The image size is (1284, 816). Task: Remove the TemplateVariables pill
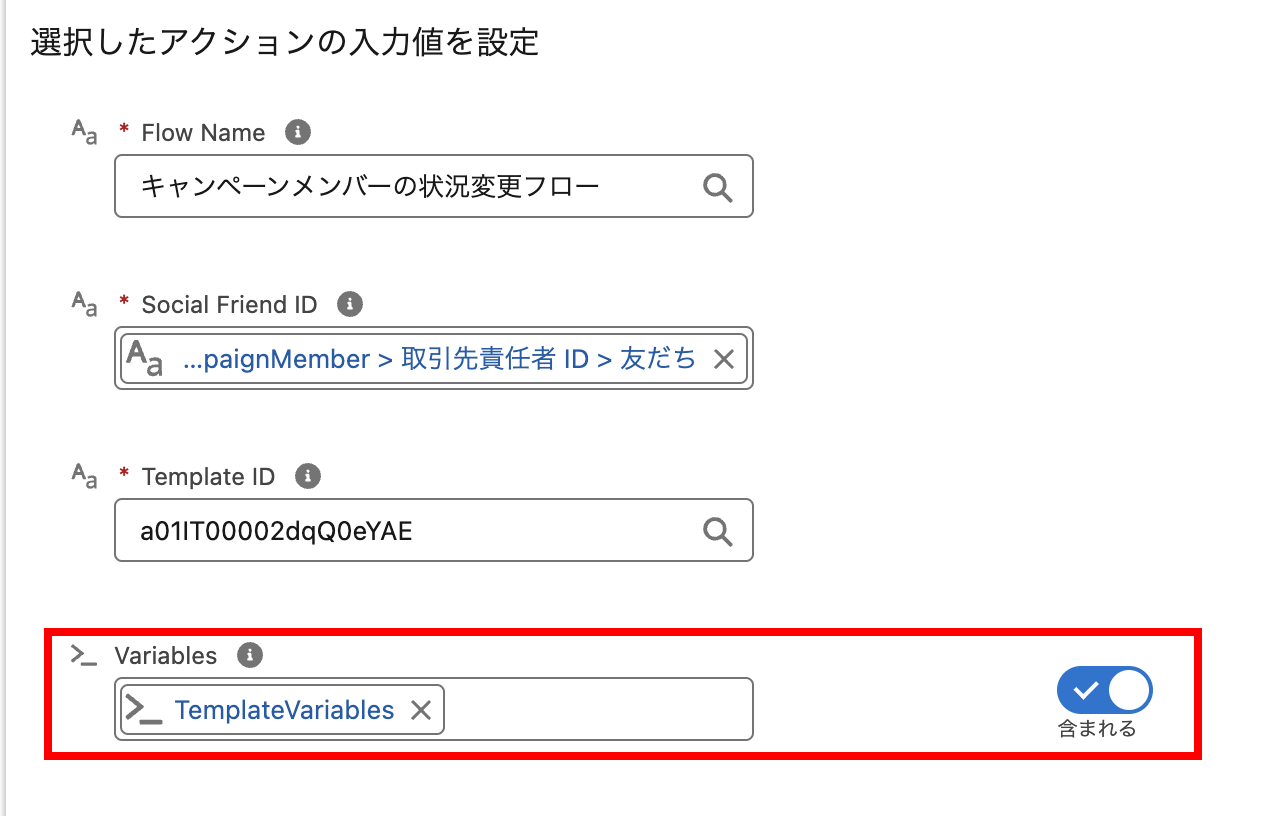[x=421, y=710]
